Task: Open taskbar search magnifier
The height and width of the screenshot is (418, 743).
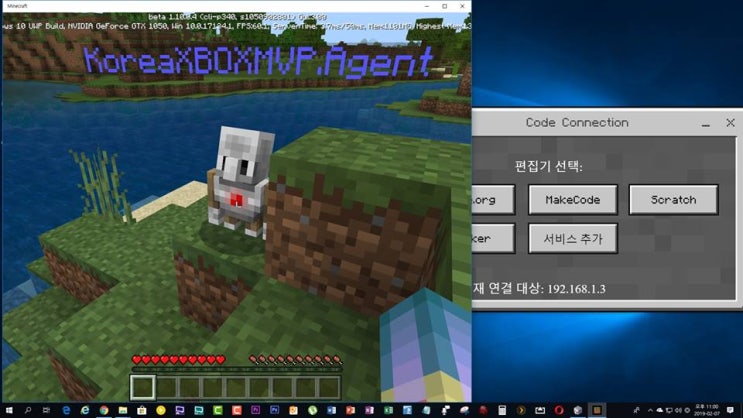Action: 28,410
